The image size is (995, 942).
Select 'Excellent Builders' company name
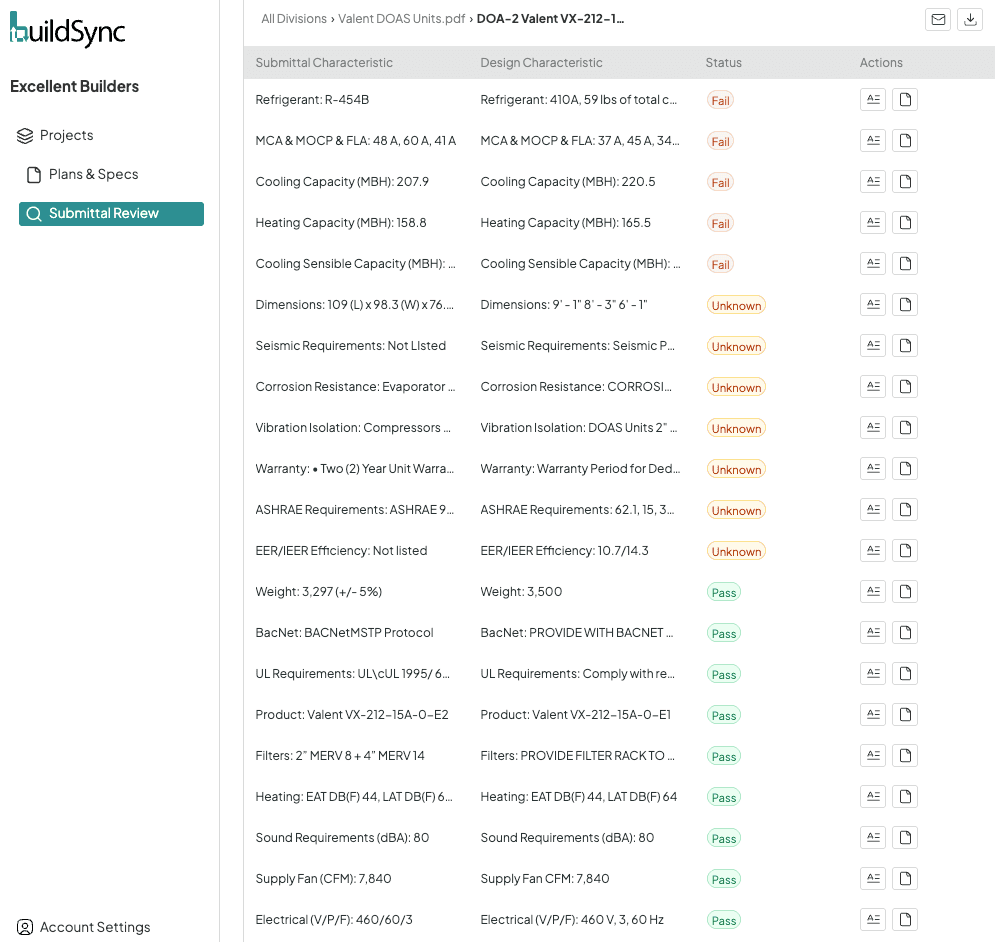point(74,86)
